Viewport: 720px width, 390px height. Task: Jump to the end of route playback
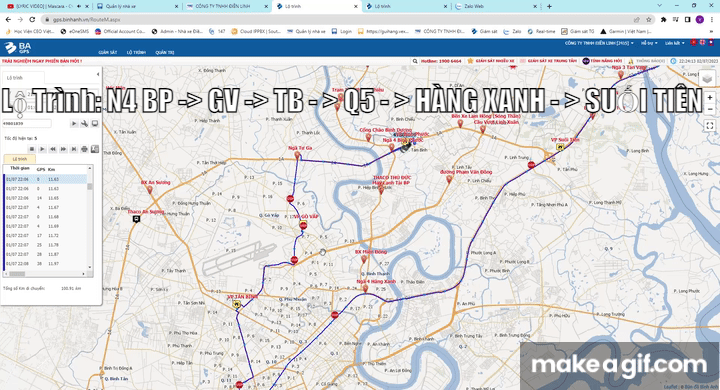pos(73,149)
